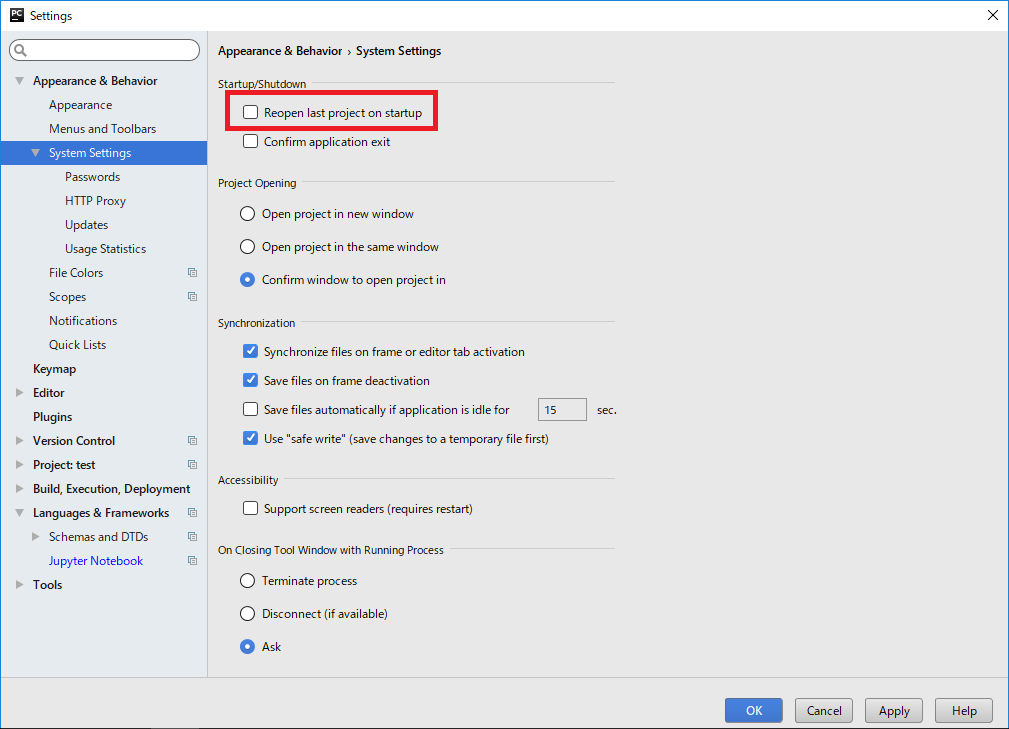Collapse the Appearance & Behavior tree node
Screen dimensions: 1009x729
[x=20, y=81]
